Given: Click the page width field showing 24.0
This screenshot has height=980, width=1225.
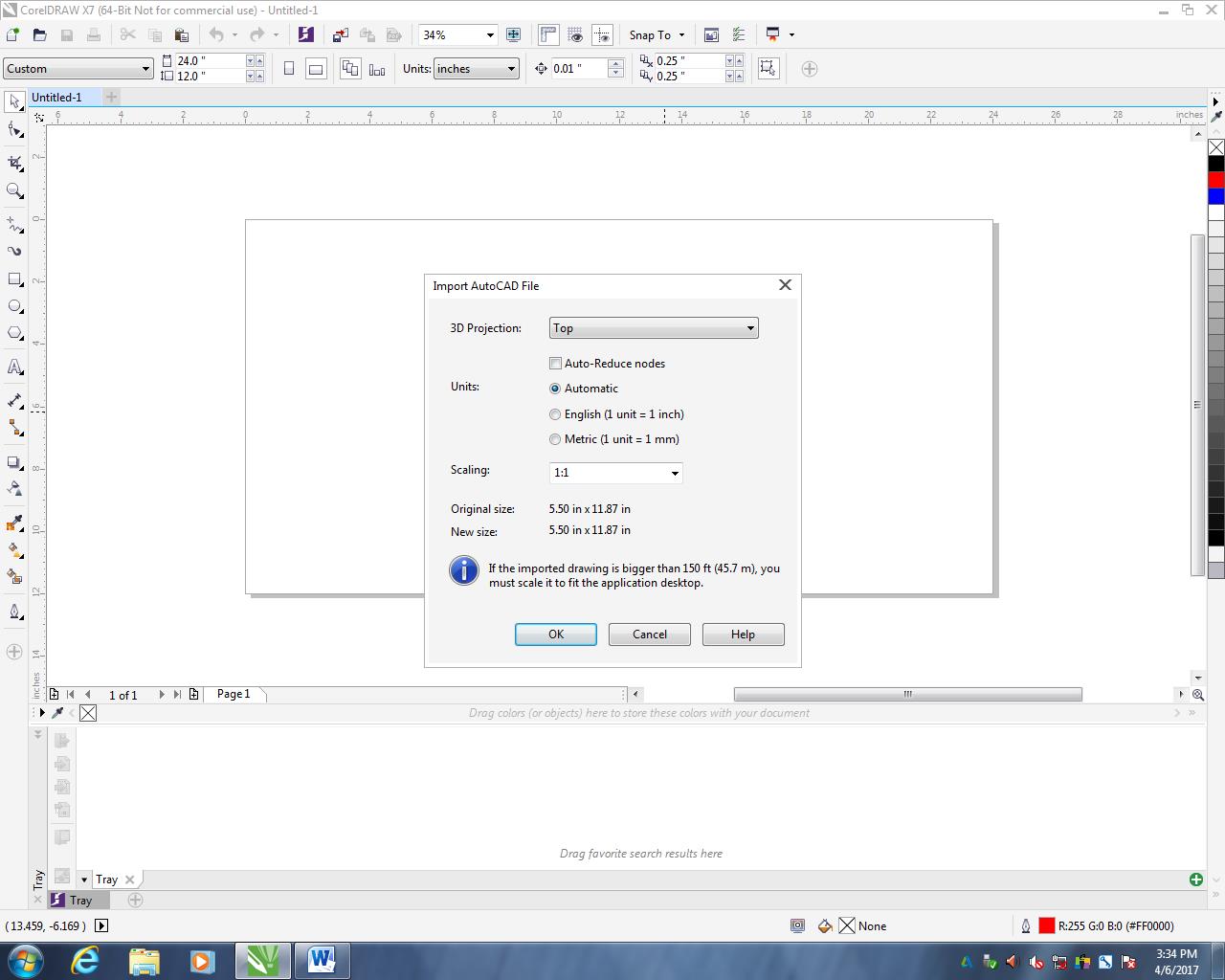Looking at the screenshot, I should click(x=210, y=60).
